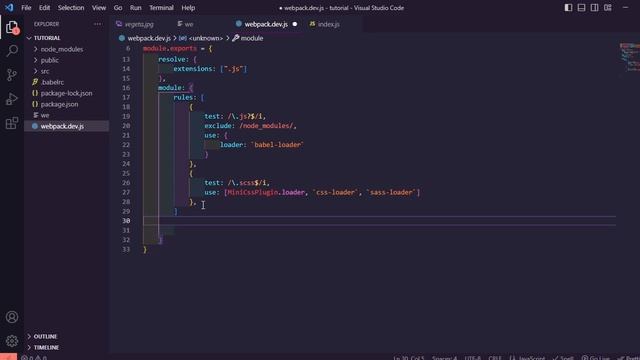Open the View menu
The image size is (640, 360).
coord(99,7)
